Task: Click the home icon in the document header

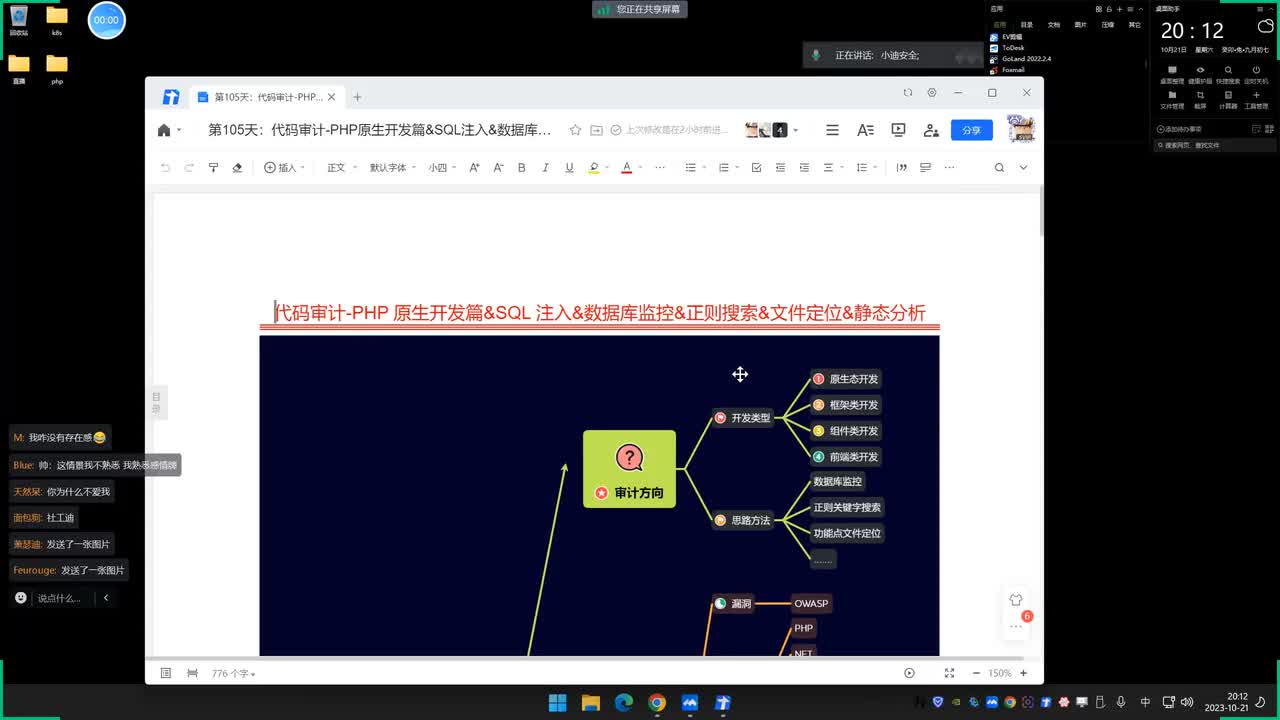Action: click(164, 130)
